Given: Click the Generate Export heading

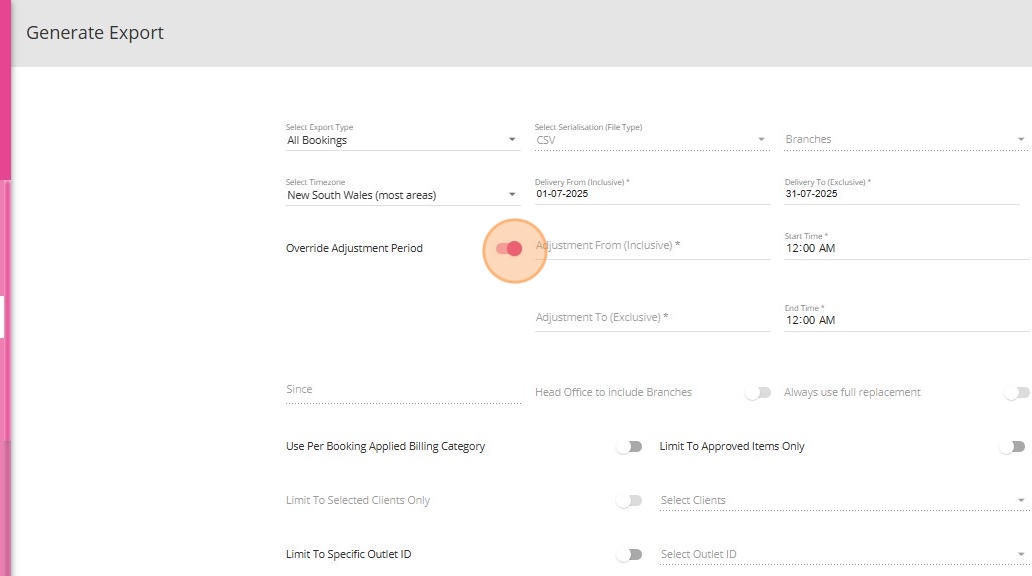Looking at the screenshot, I should pyautogui.click(x=95, y=33).
